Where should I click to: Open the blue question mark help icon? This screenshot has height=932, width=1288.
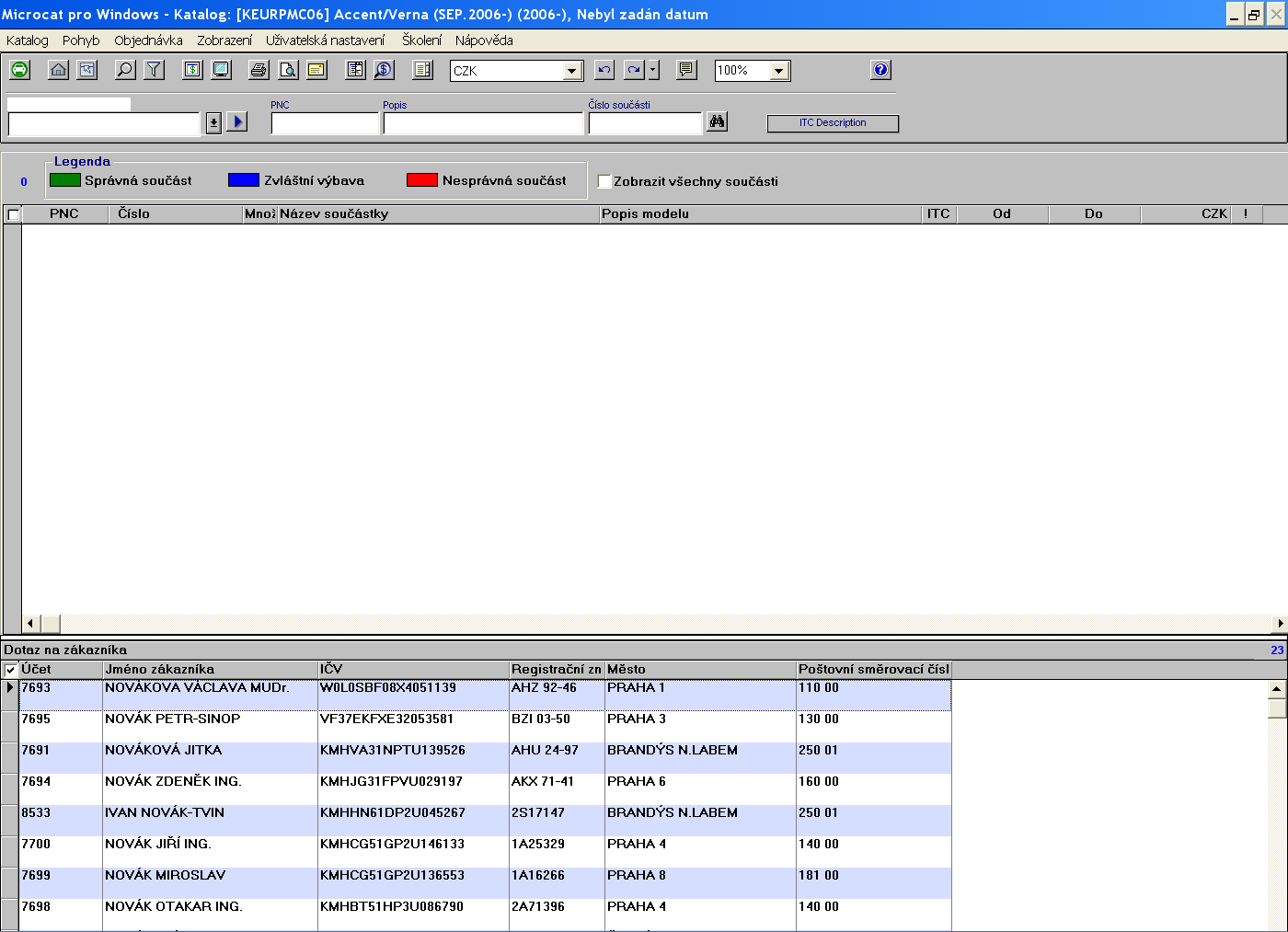880,70
